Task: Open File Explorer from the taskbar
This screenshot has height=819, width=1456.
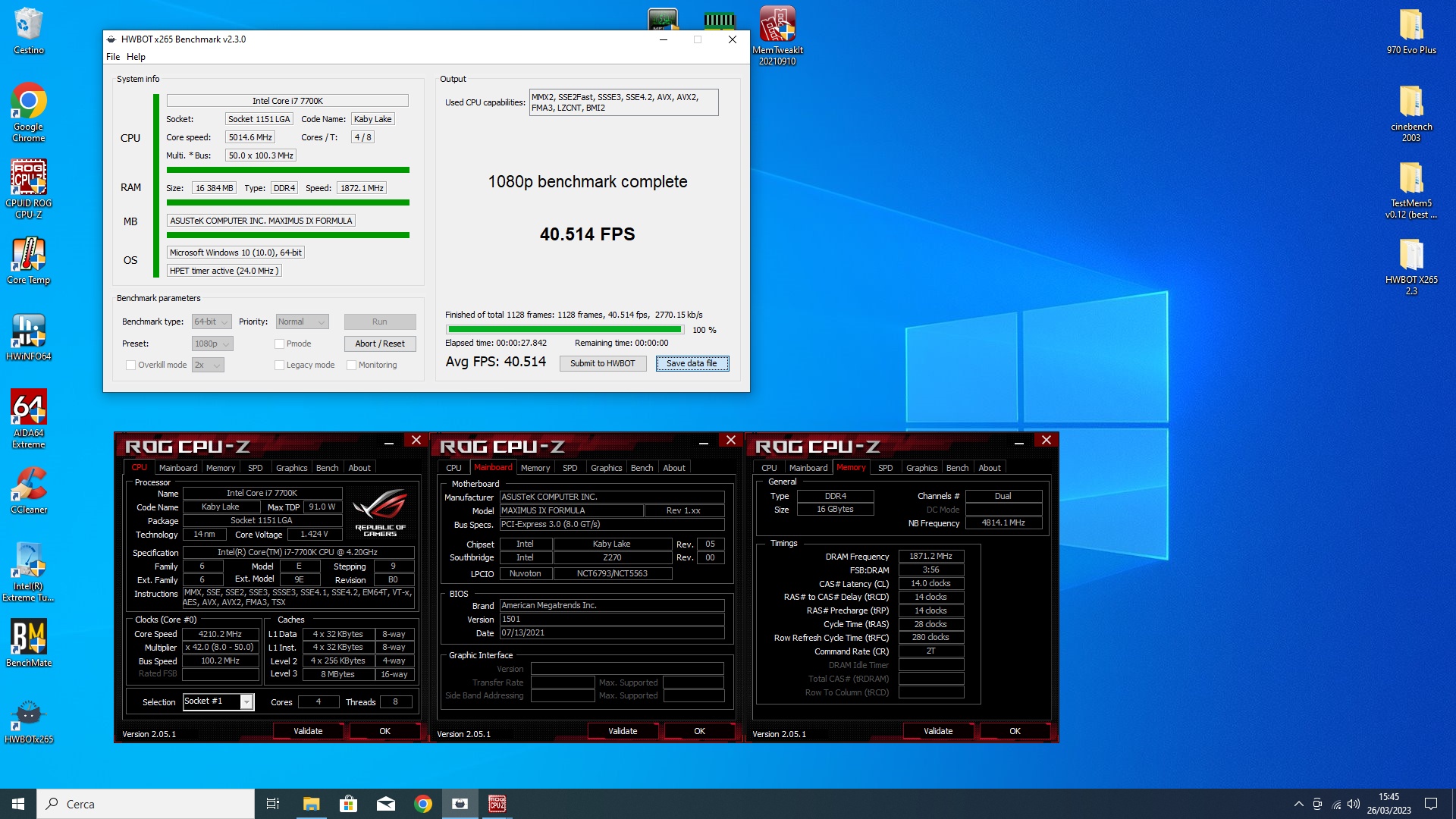Action: (312, 804)
